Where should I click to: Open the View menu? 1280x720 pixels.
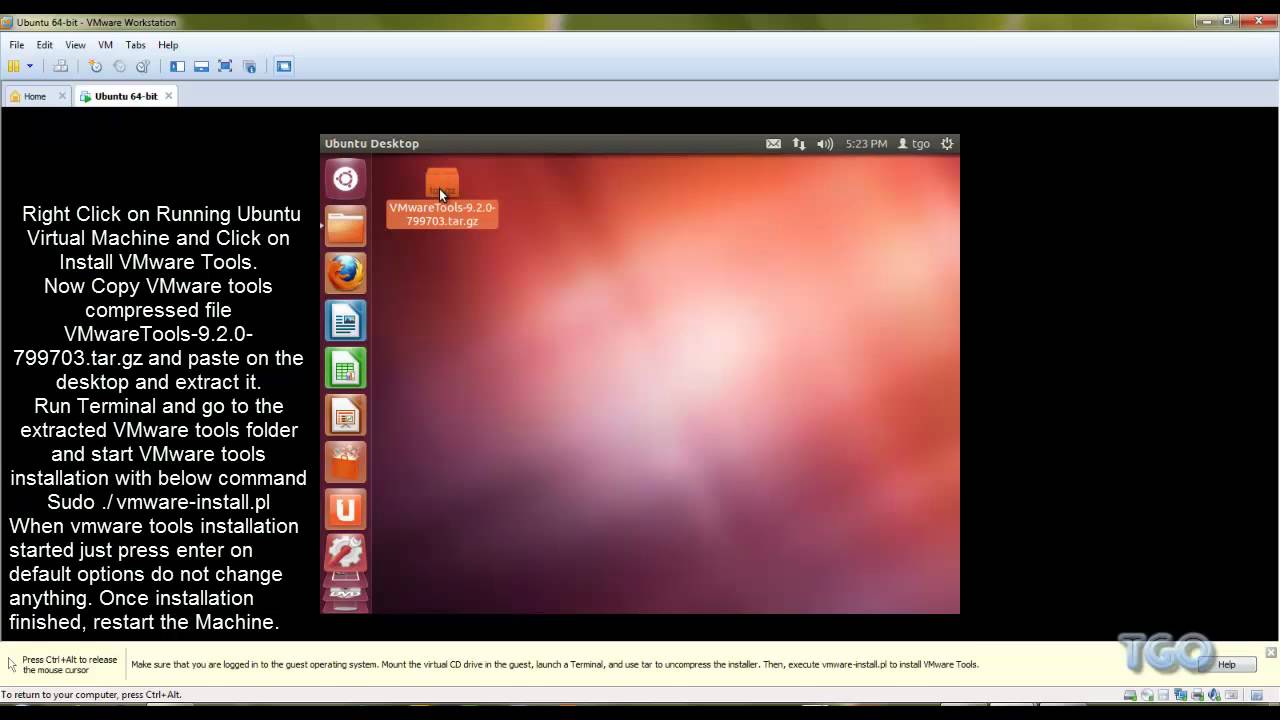tap(75, 45)
